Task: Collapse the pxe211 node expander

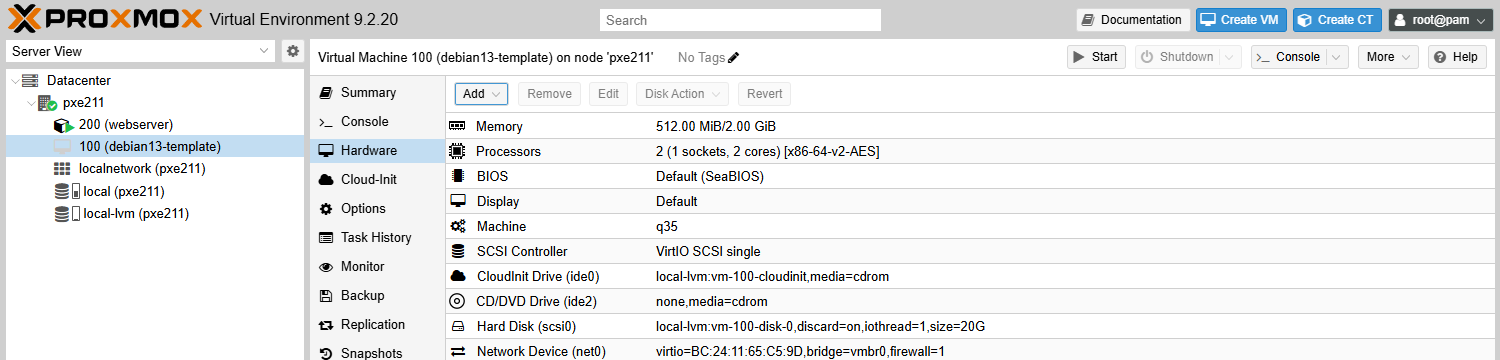Action: click(x=30, y=102)
